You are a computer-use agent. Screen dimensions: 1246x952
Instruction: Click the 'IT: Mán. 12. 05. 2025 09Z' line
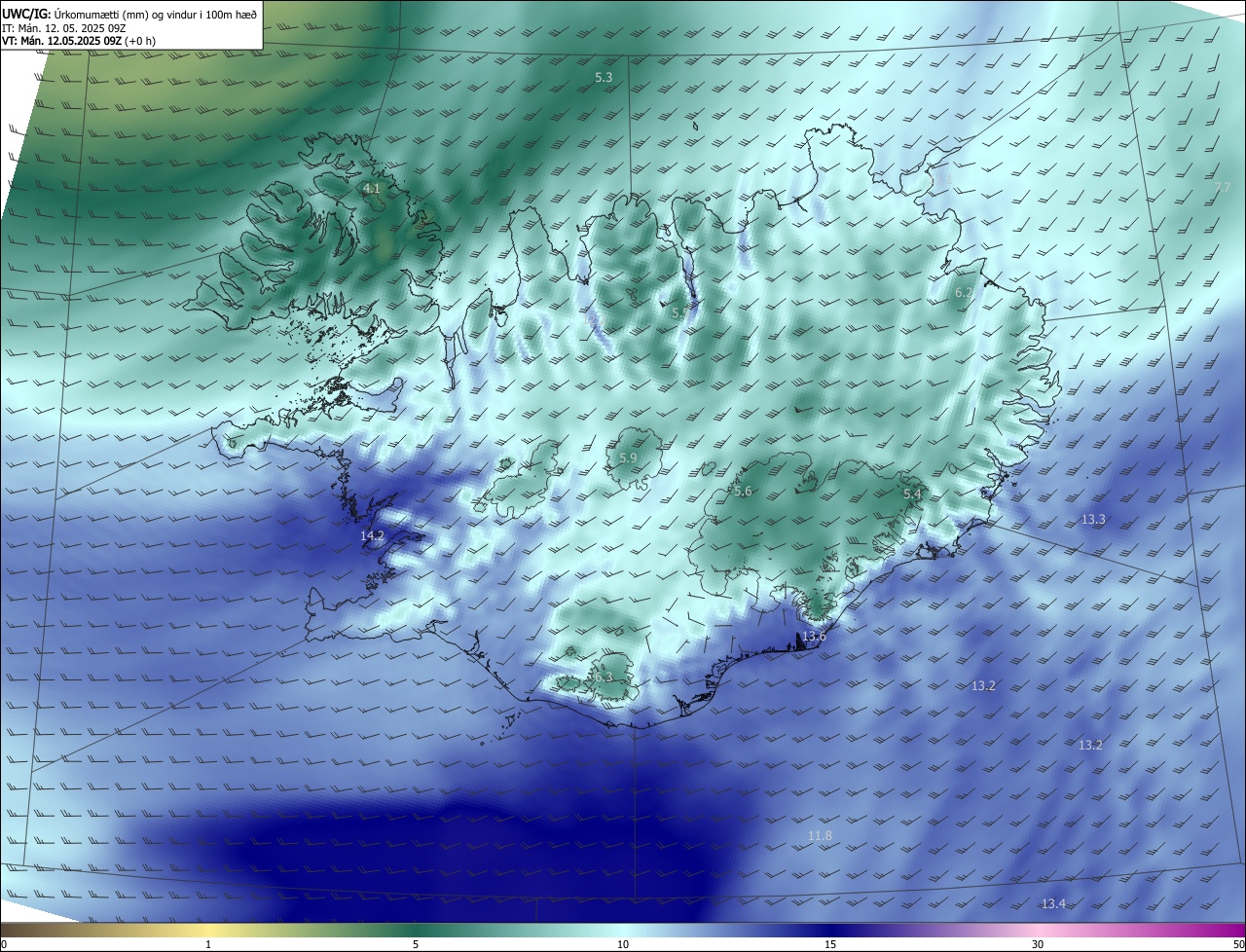pos(66,27)
